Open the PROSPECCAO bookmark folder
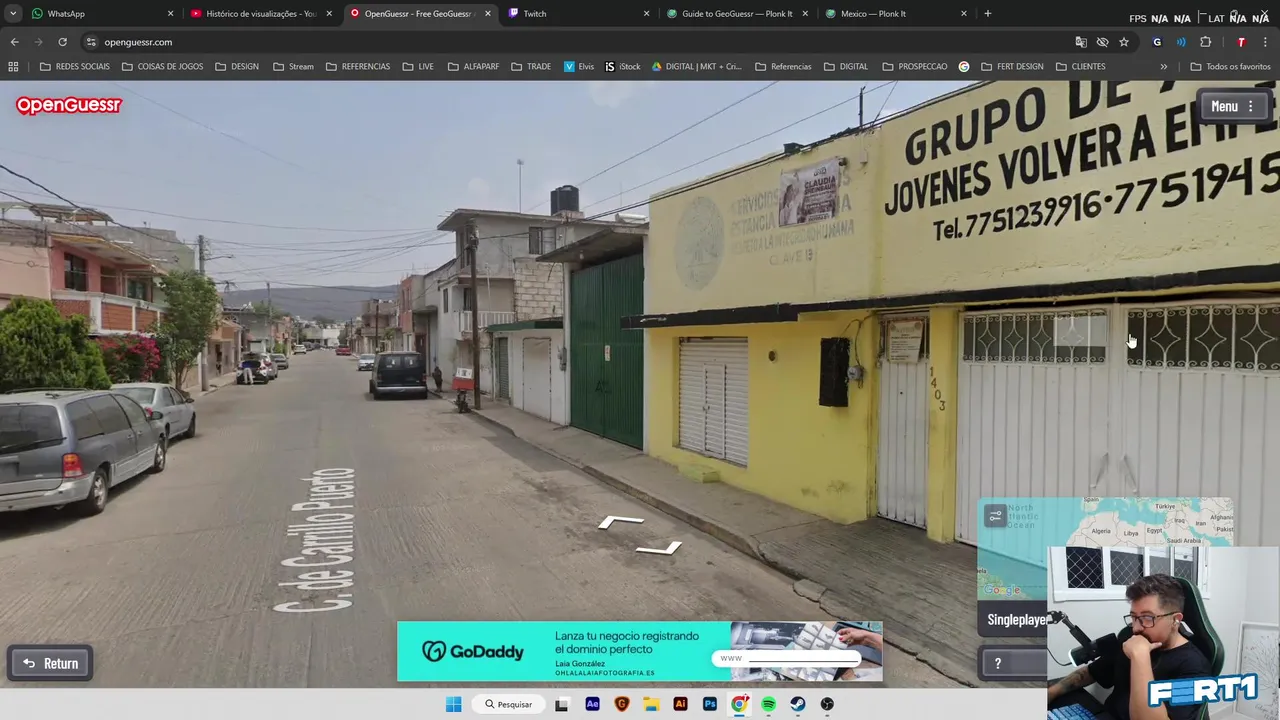Image resolution: width=1280 pixels, height=720 pixels. (915, 66)
